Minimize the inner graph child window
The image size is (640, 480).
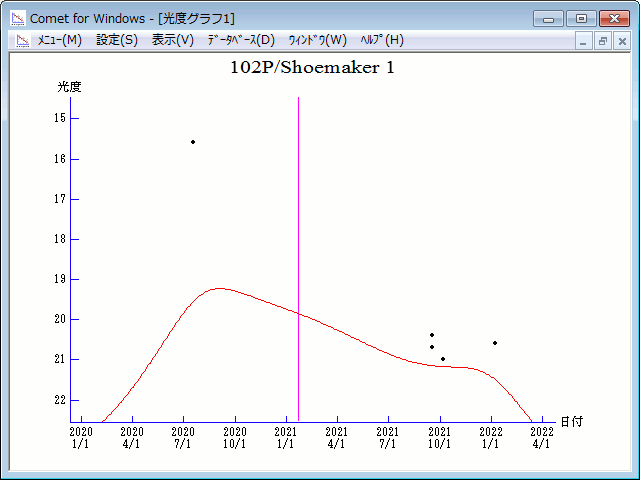pyautogui.click(x=585, y=41)
